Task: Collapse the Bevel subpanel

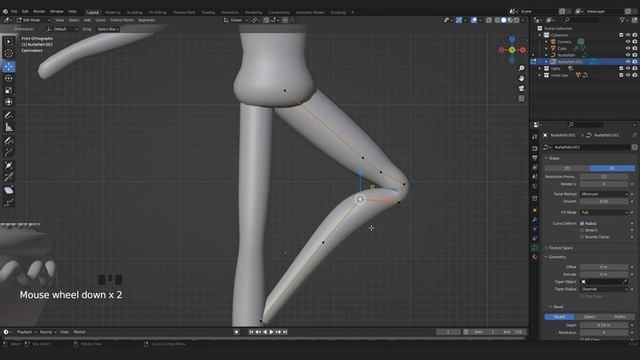Action: pyautogui.click(x=556, y=307)
